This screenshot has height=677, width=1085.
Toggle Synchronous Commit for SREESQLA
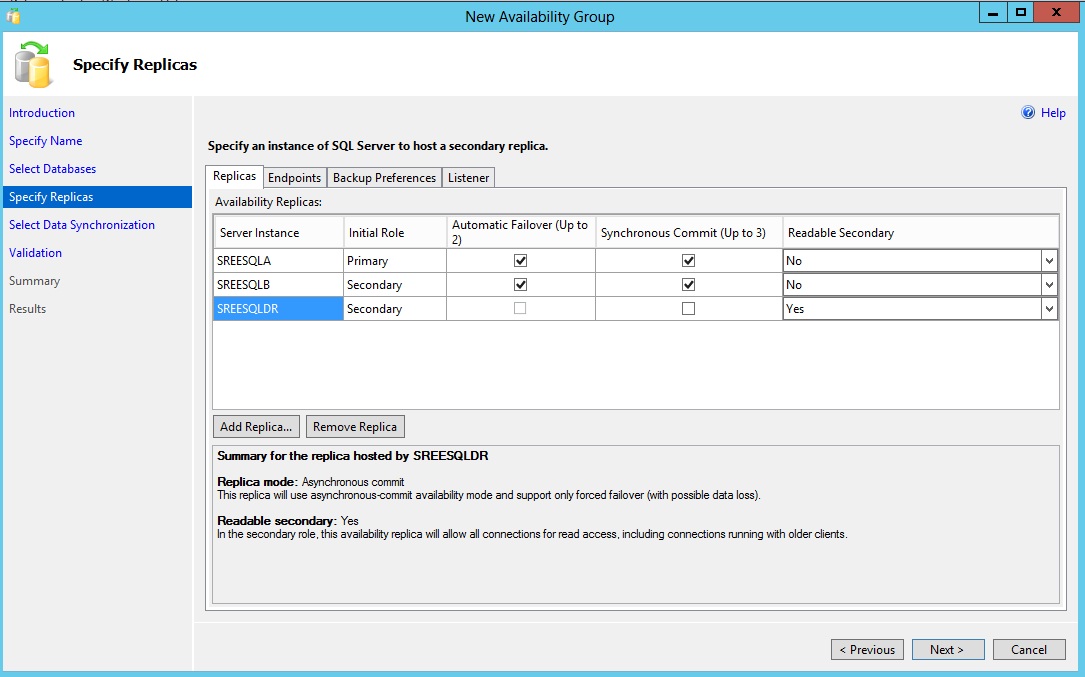(688, 261)
